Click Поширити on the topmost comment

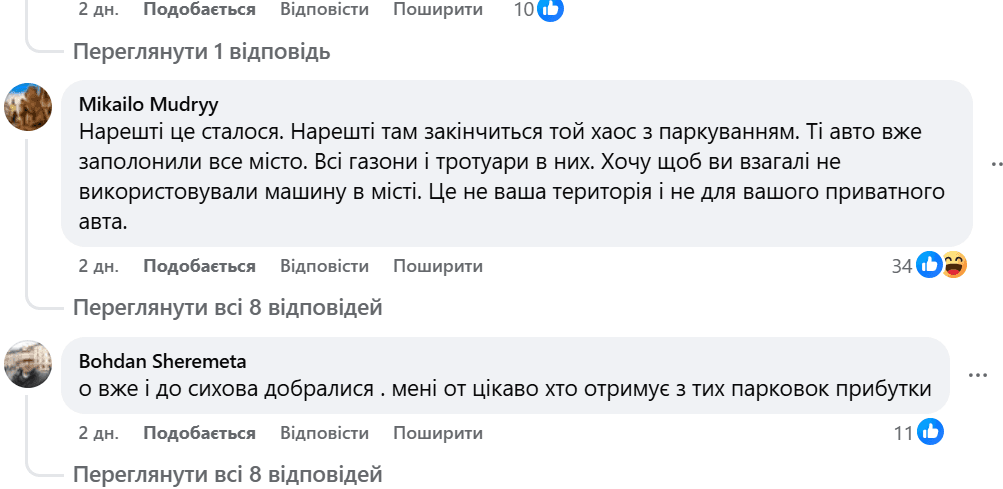[x=437, y=10]
